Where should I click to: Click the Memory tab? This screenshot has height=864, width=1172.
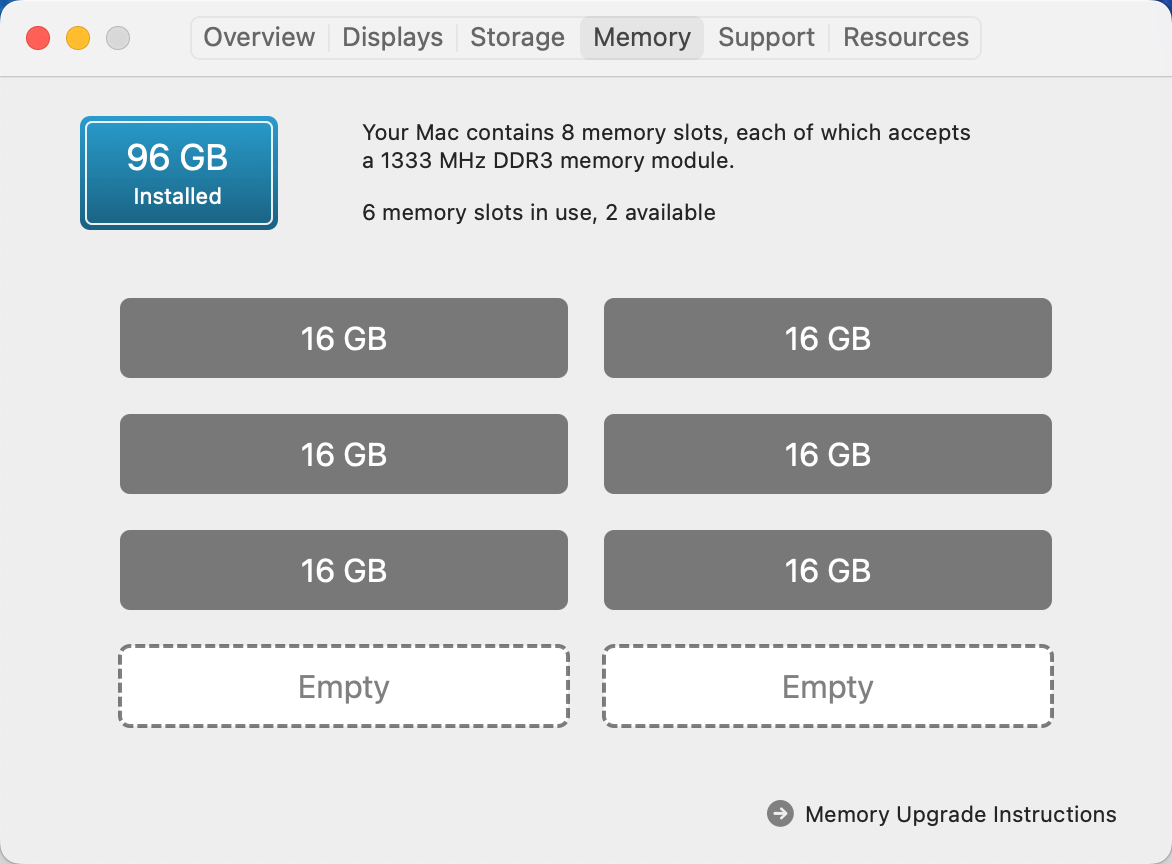click(x=642, y=38)
